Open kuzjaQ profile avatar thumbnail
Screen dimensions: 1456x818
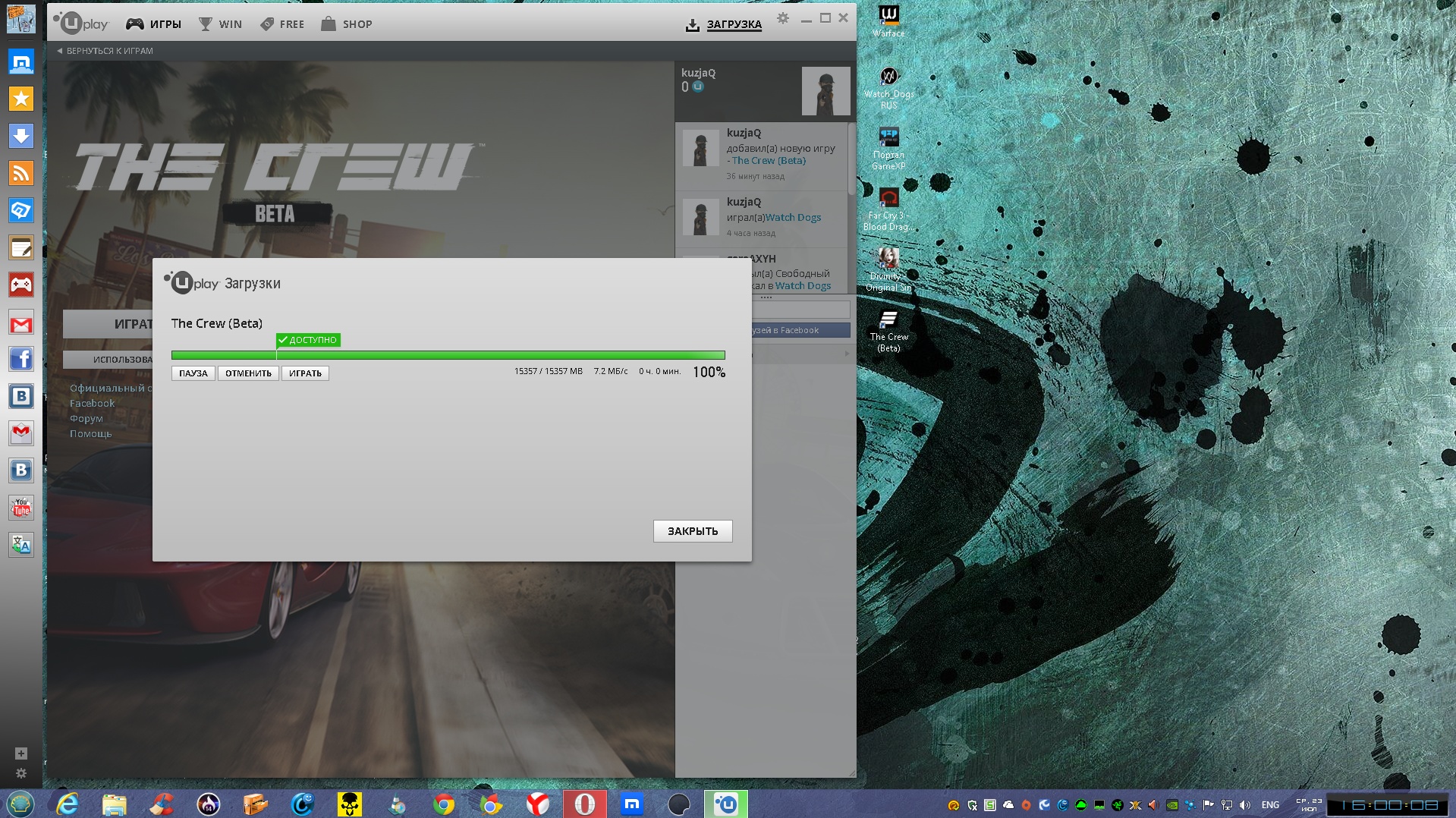click(825, 90)
